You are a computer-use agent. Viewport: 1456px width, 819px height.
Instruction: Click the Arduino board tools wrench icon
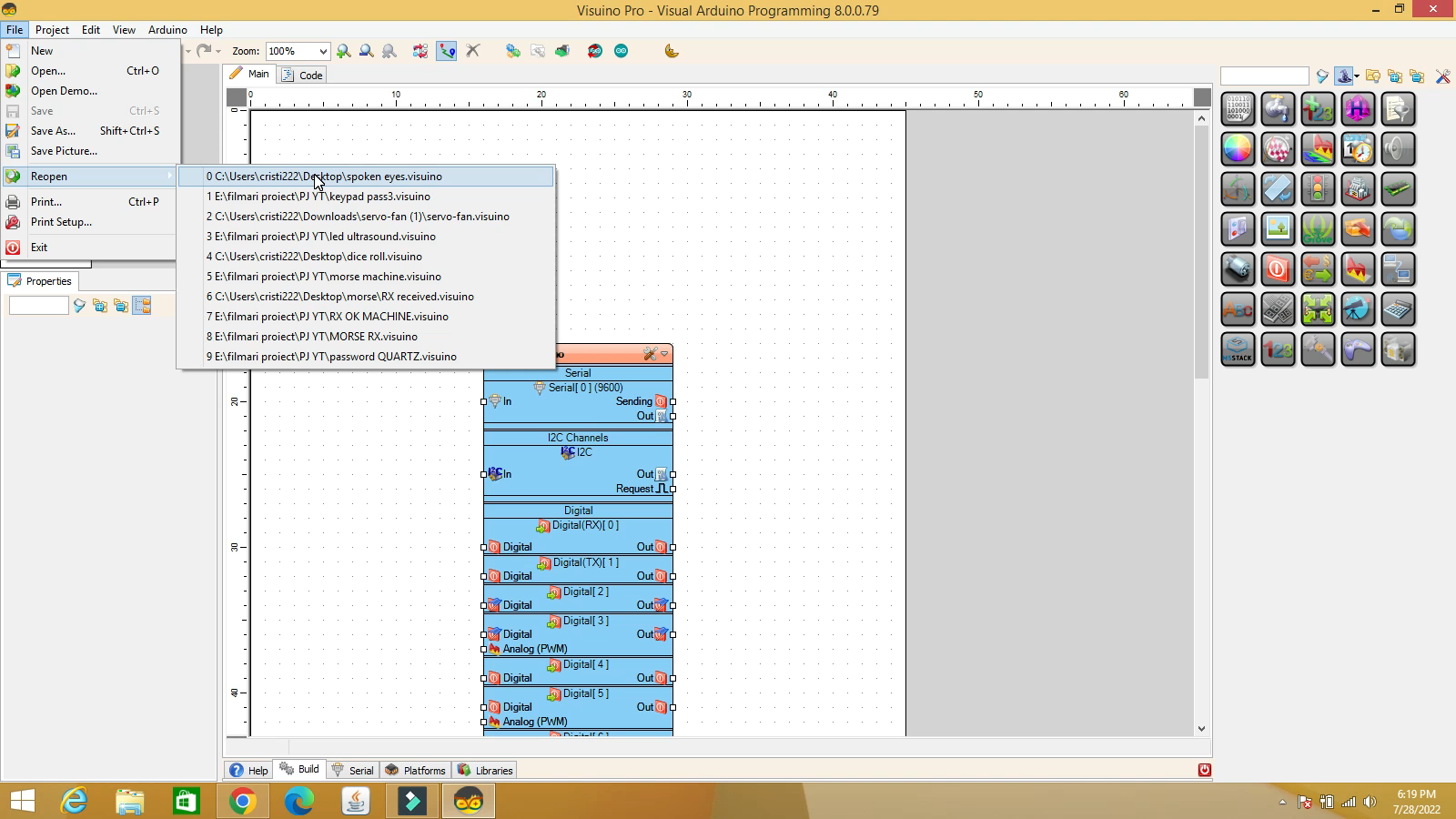tap(650, 354)
